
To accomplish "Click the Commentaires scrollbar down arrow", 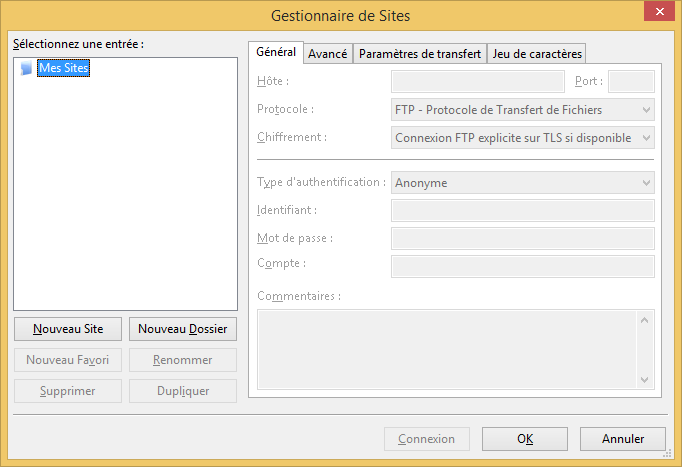I will pyautogui.click(x=645, y=380).
